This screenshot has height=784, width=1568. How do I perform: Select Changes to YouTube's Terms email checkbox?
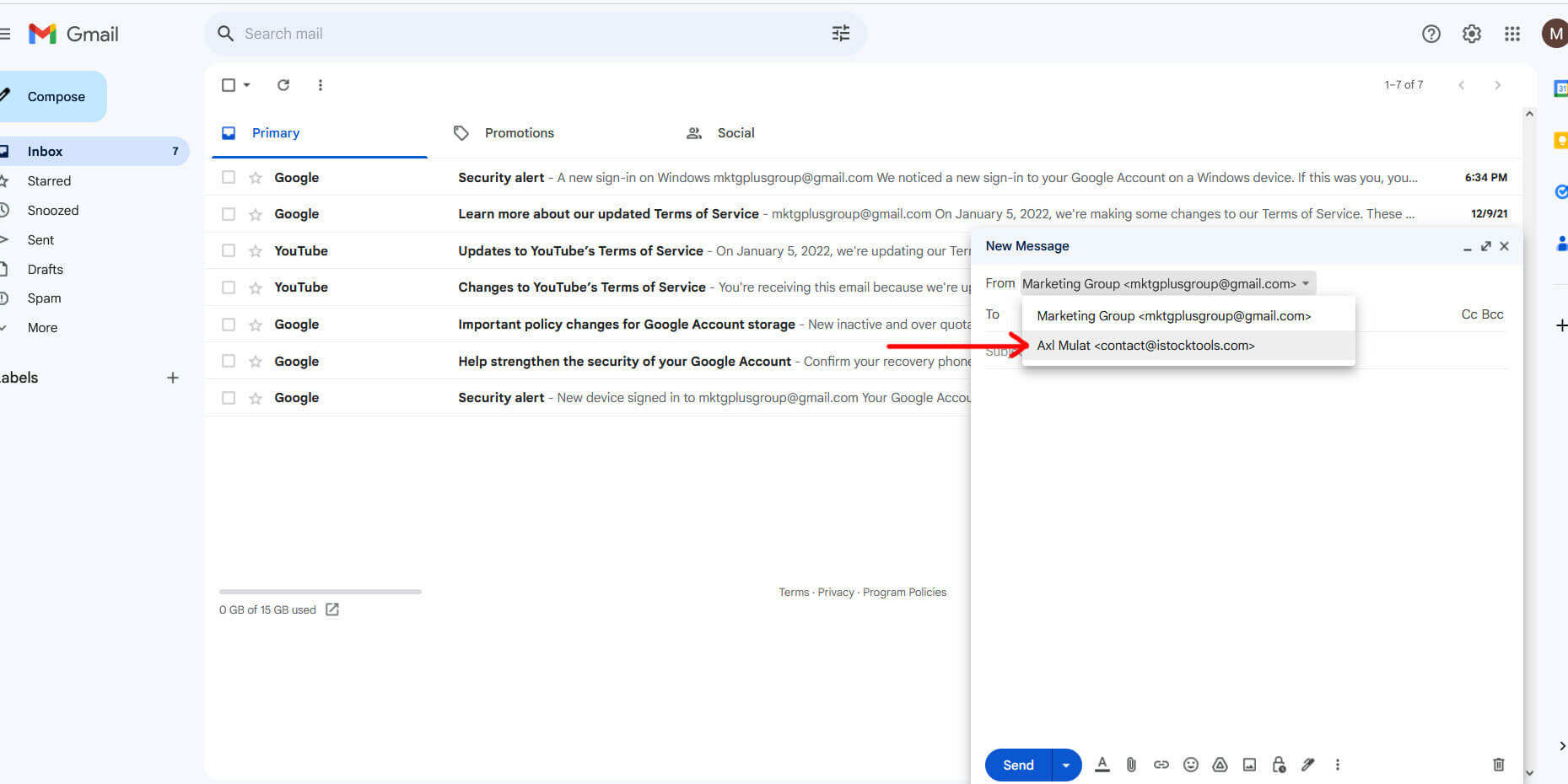[x=228, y=287]
